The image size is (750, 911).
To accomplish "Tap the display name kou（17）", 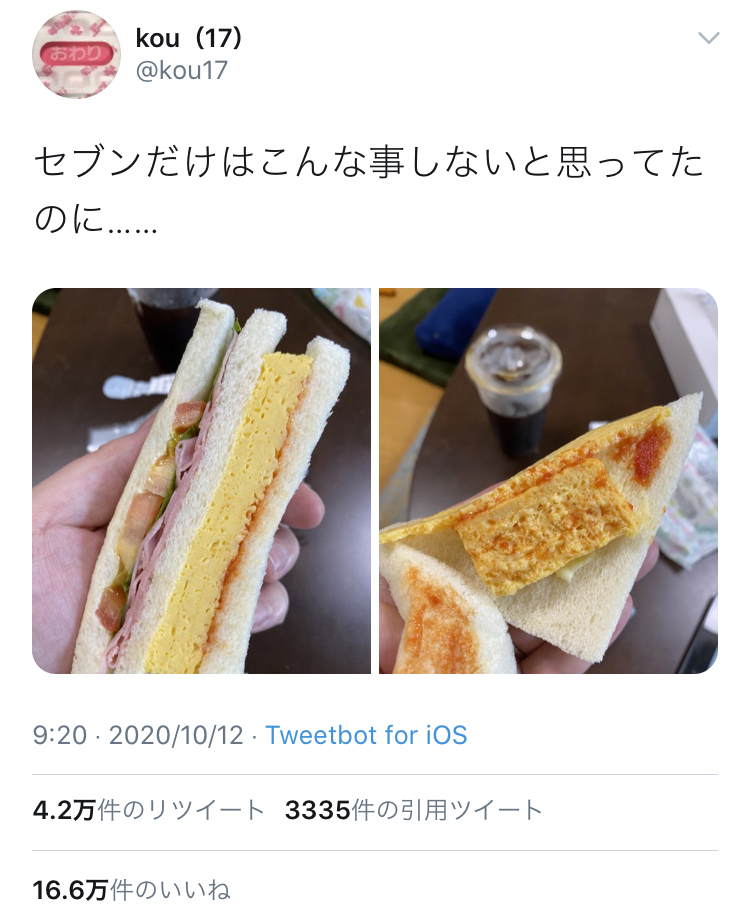I will [188, 39].
